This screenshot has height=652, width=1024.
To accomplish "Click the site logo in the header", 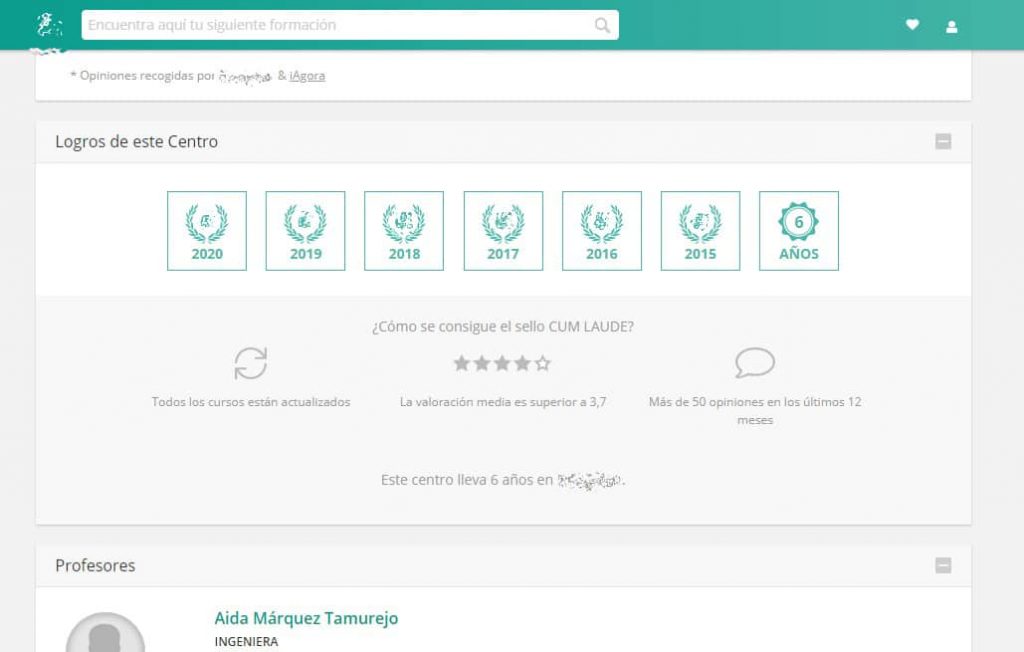I will click(46, 25).
